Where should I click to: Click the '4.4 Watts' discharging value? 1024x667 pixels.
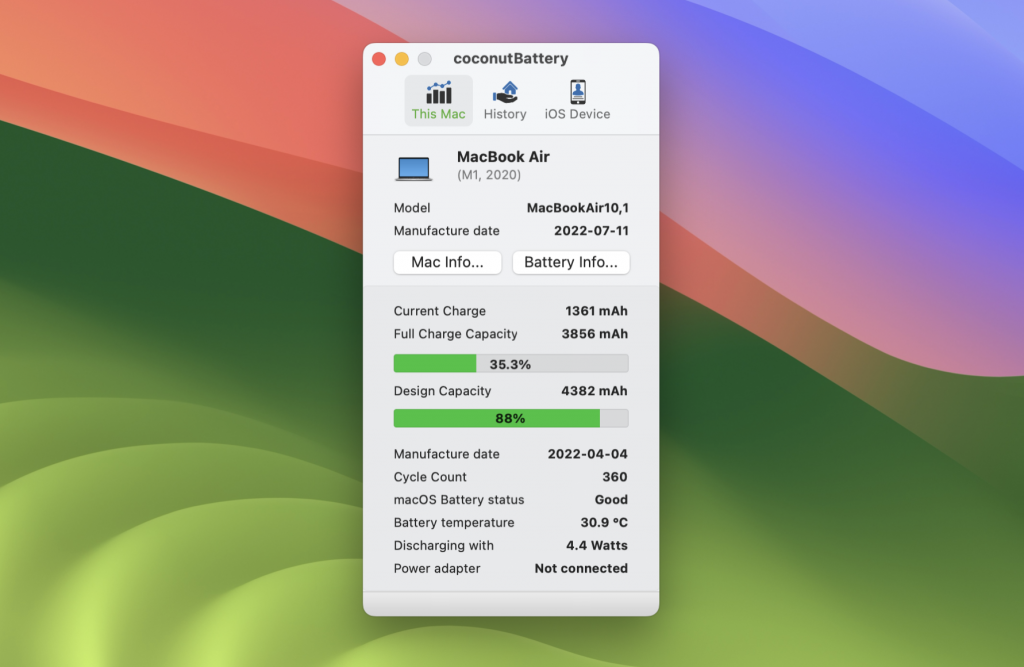[x=597, y=545]
